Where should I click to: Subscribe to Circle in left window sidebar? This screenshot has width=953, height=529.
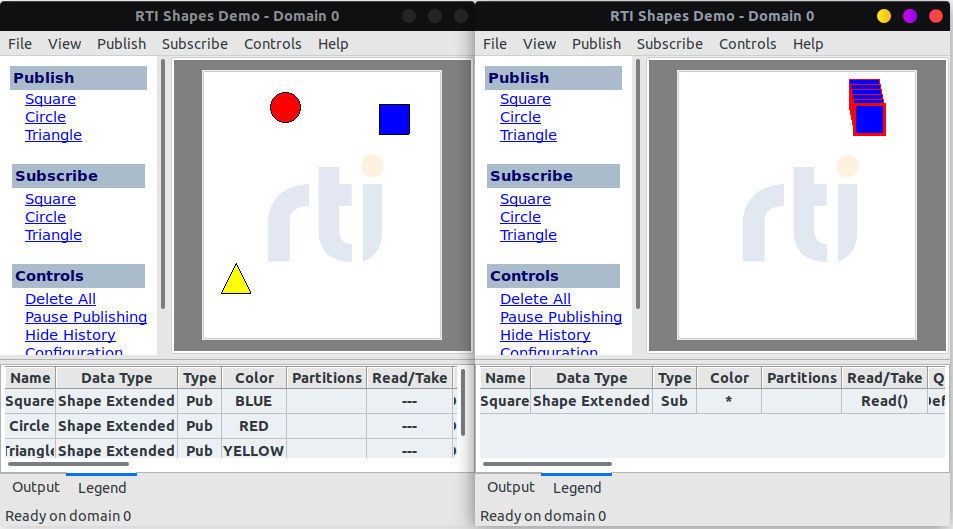pyautogui.click(x=46, y=217)
